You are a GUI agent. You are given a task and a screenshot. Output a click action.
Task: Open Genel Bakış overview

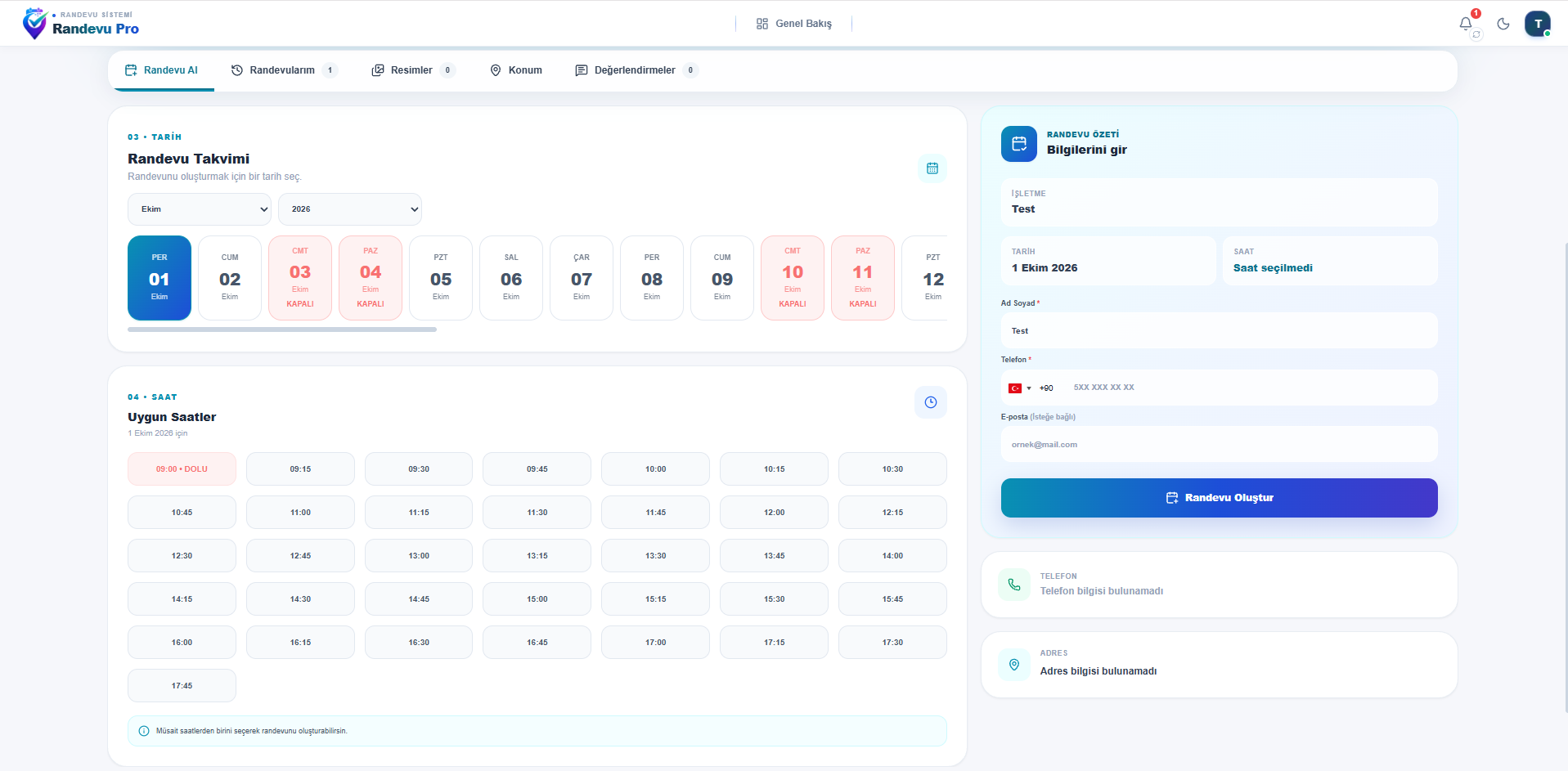coord(793,24)
